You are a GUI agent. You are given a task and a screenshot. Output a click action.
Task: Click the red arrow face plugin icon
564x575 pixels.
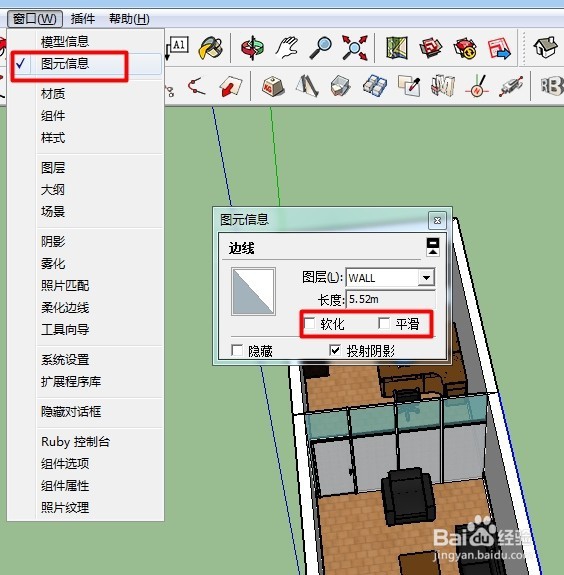click(230, 87)
